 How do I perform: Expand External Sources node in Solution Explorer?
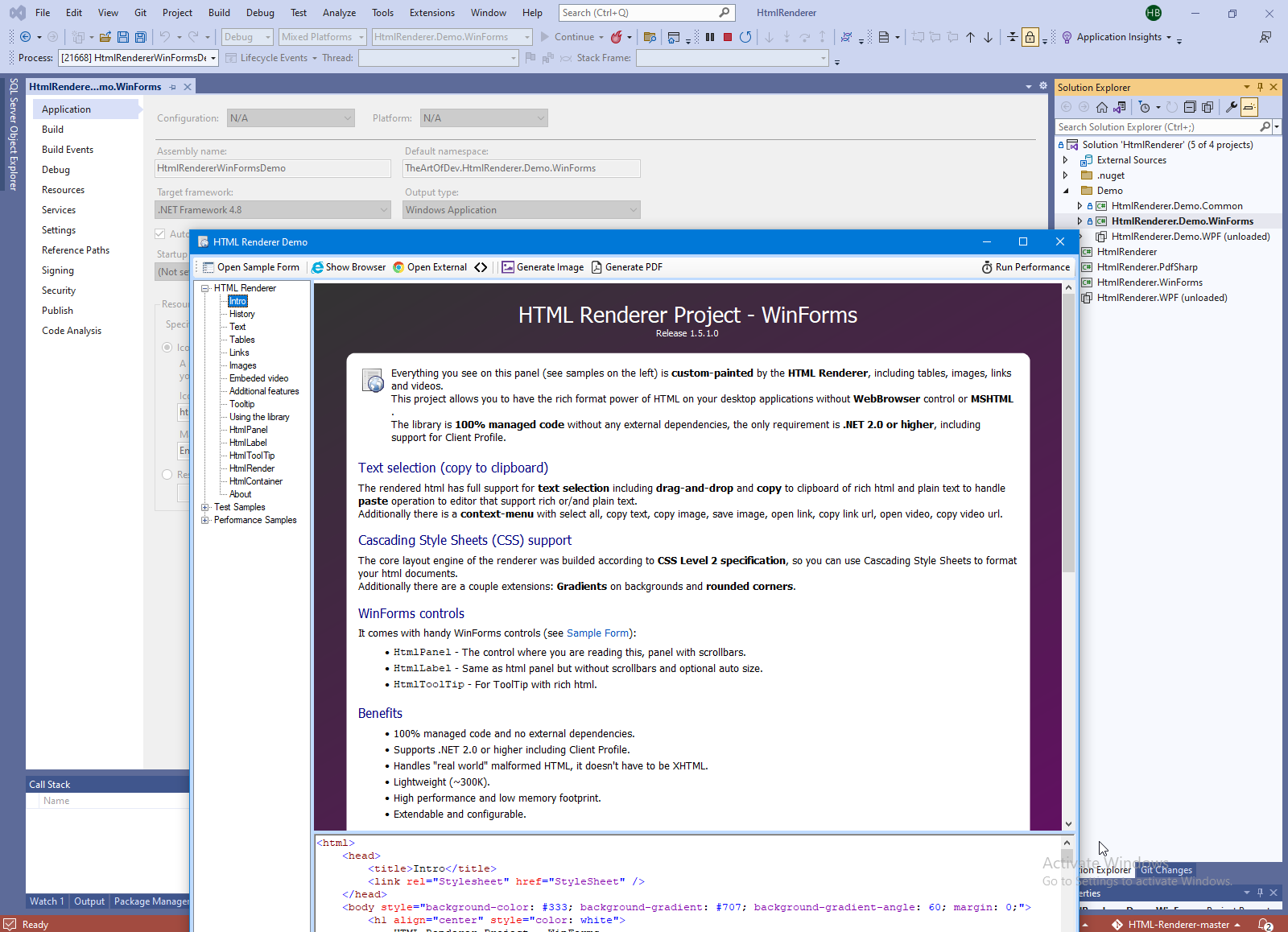pos(1065,160)
